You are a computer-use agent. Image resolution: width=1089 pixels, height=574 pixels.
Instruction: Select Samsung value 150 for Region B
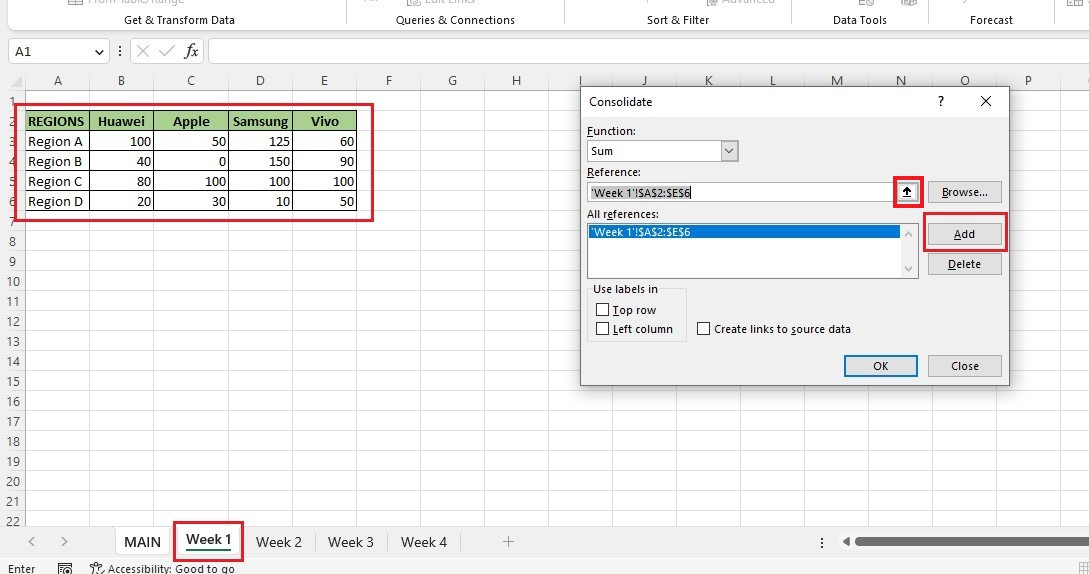(260, 161)
